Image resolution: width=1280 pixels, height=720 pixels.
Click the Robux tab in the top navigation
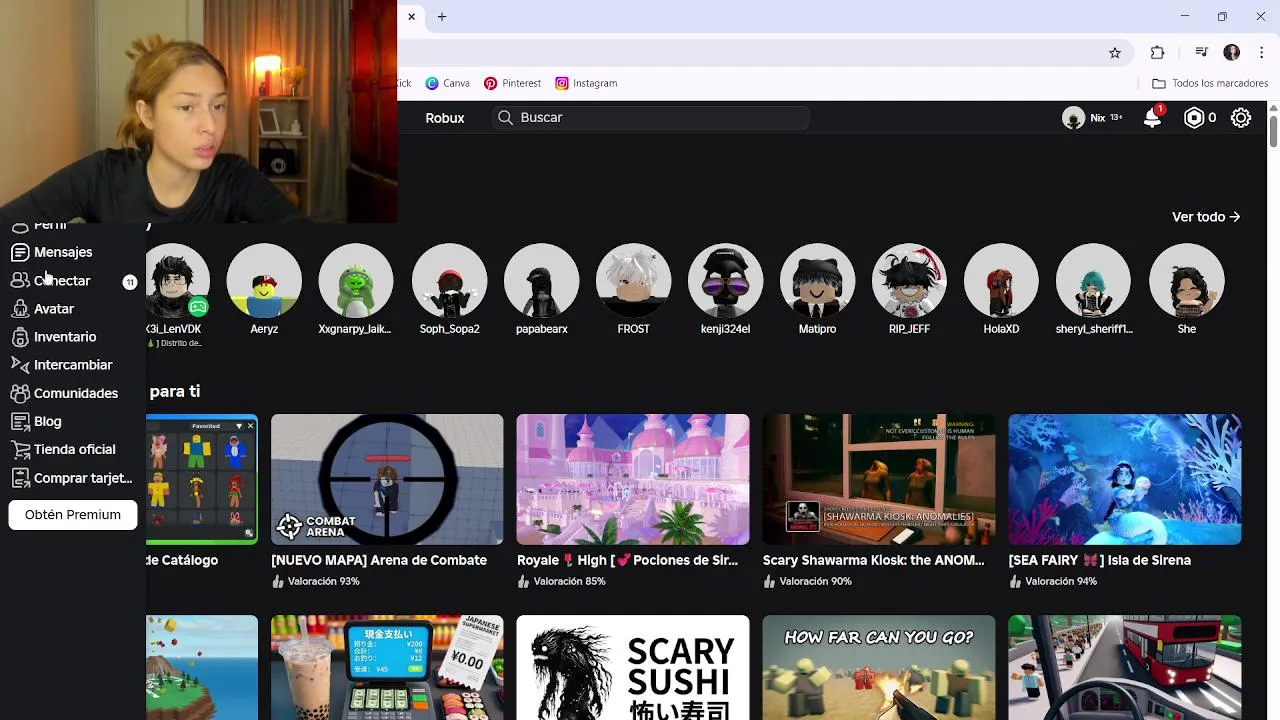click(445, 118)
